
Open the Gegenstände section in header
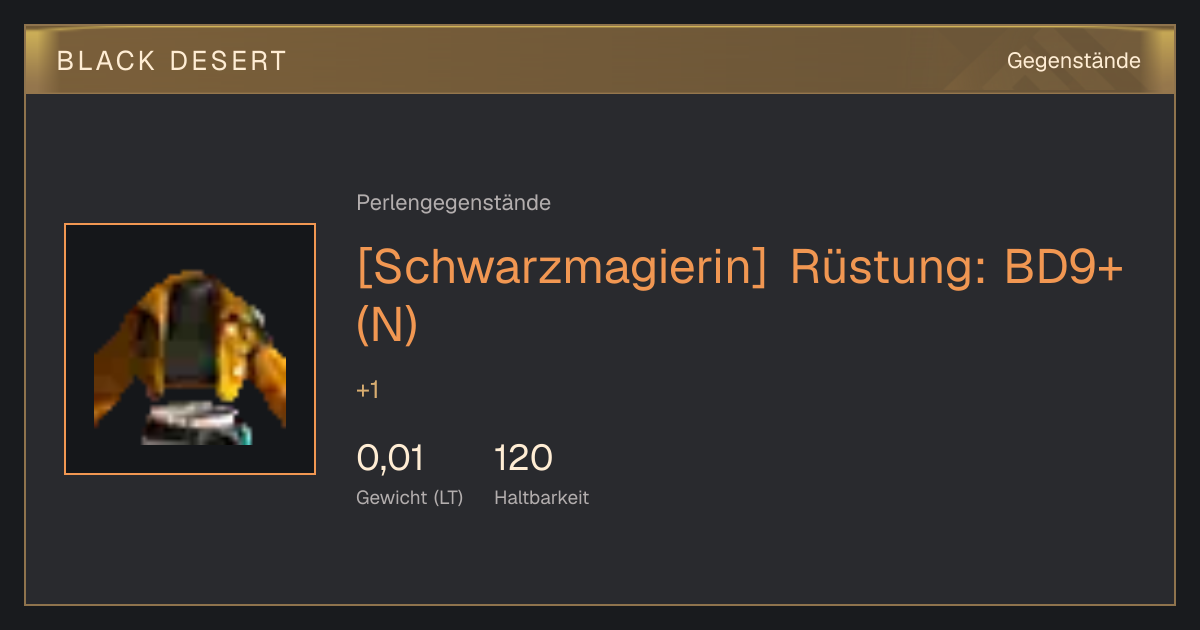[1073, 61]
